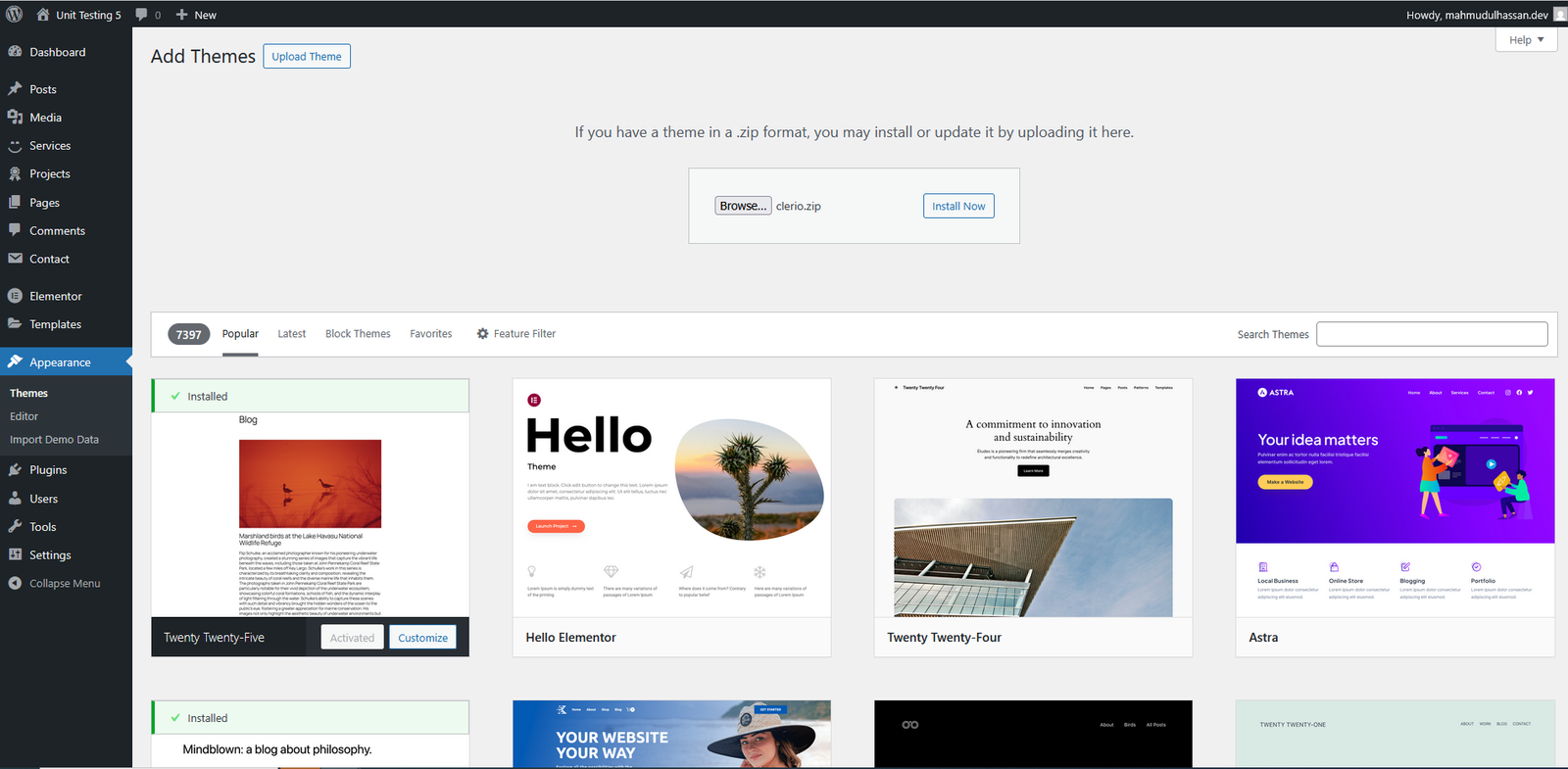Switch to the Block Themes tab
The width and height of the screenshot is (1568, 769).
358,334
